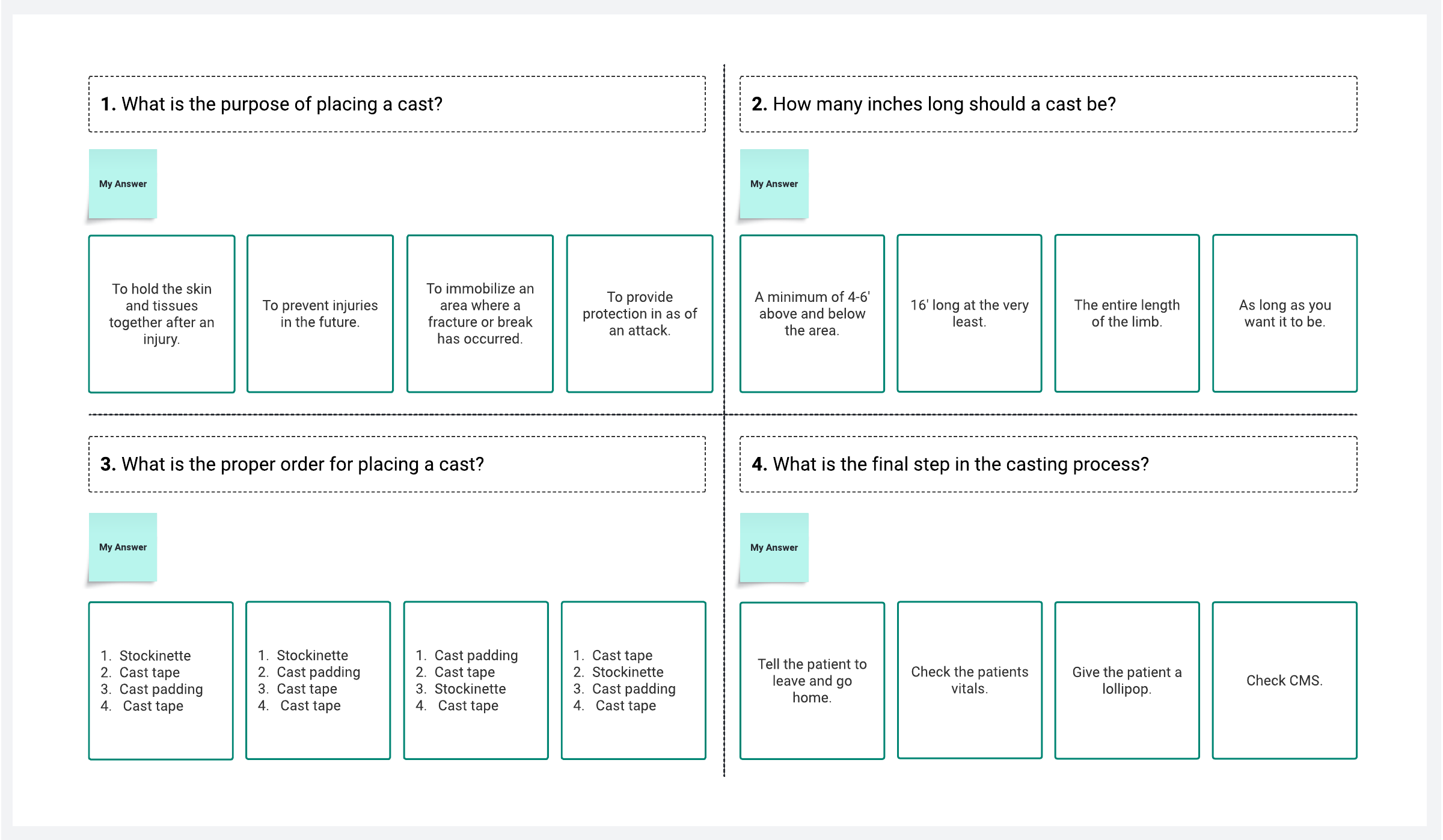1443x840 pixels.
Task: Pick the 'To provide protection' answer card
Action: click(x=640, y=314)
